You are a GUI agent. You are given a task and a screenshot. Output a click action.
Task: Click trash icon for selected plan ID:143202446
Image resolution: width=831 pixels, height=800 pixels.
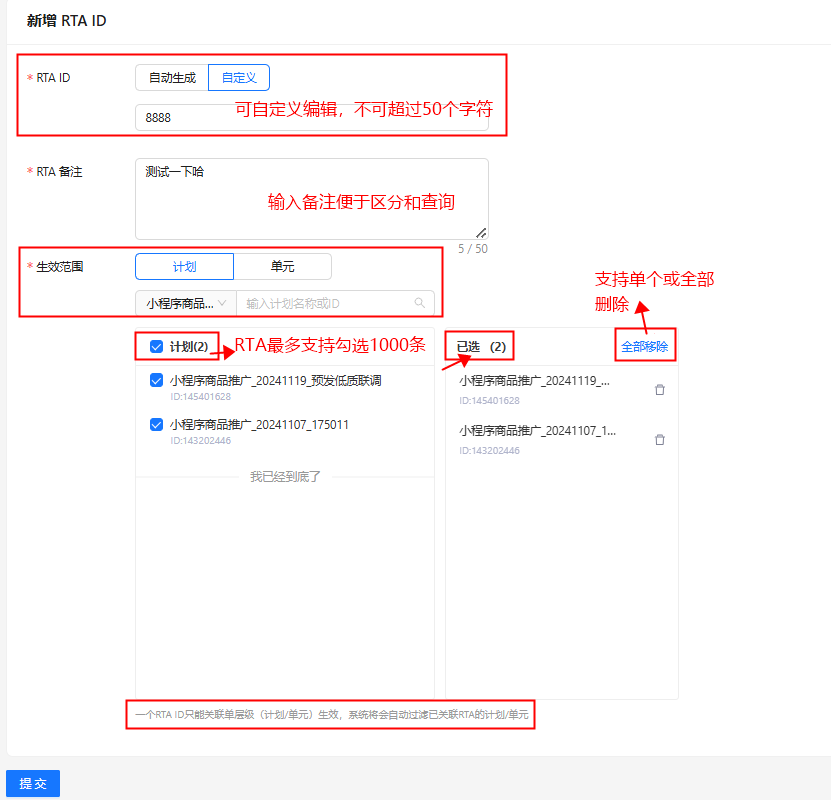[x=659, y=439]
